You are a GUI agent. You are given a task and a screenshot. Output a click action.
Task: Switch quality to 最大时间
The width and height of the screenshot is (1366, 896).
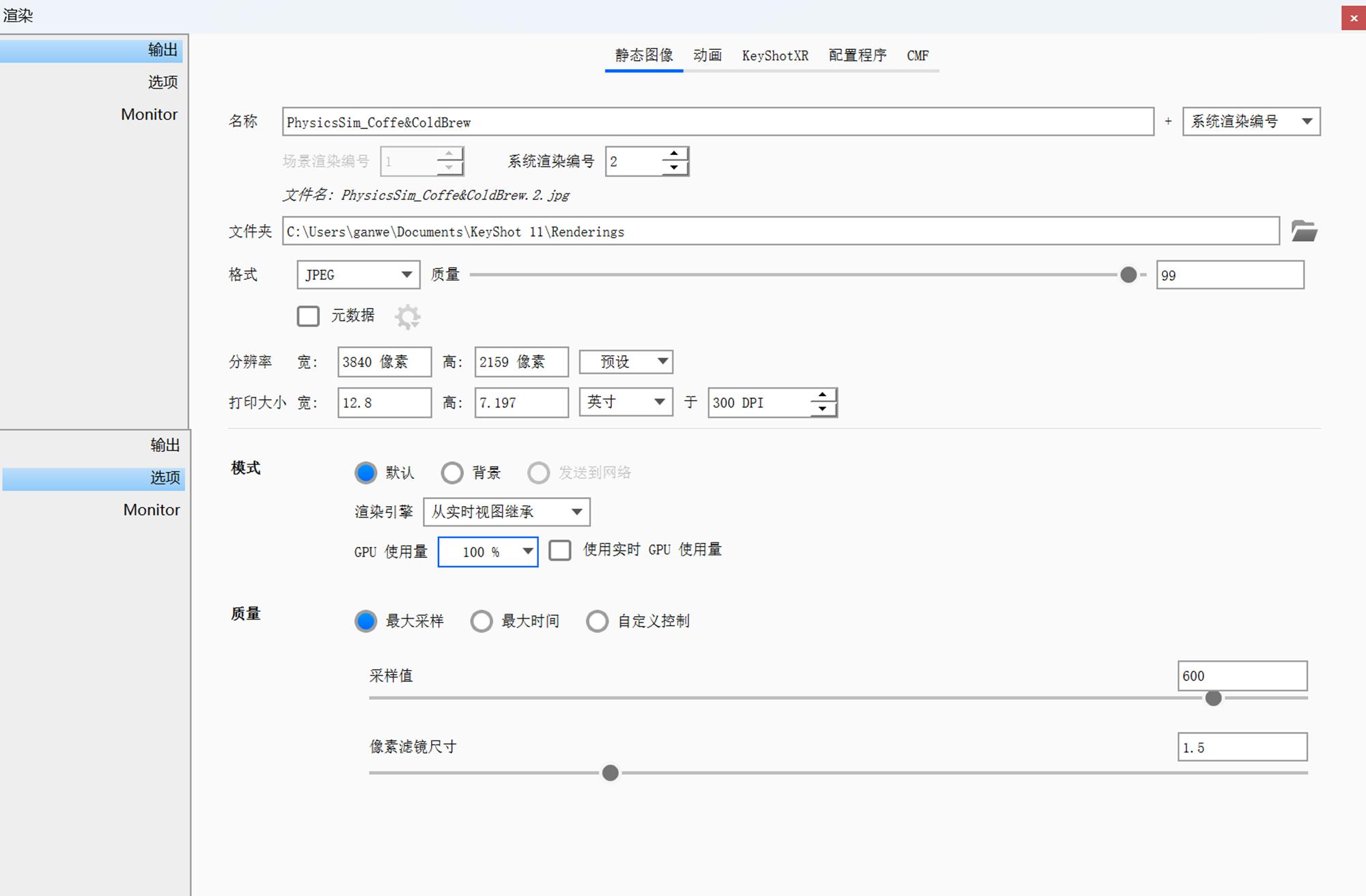(482, 621)
